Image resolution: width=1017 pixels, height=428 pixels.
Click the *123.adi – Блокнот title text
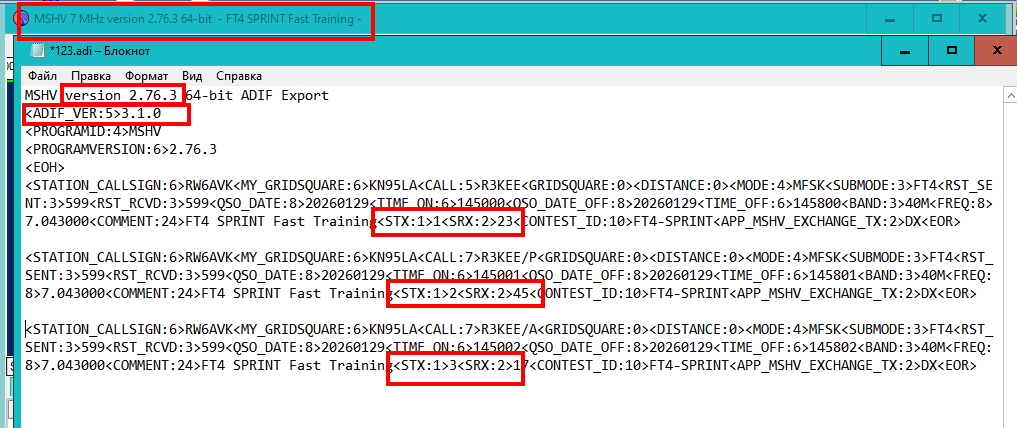point(100,51)
